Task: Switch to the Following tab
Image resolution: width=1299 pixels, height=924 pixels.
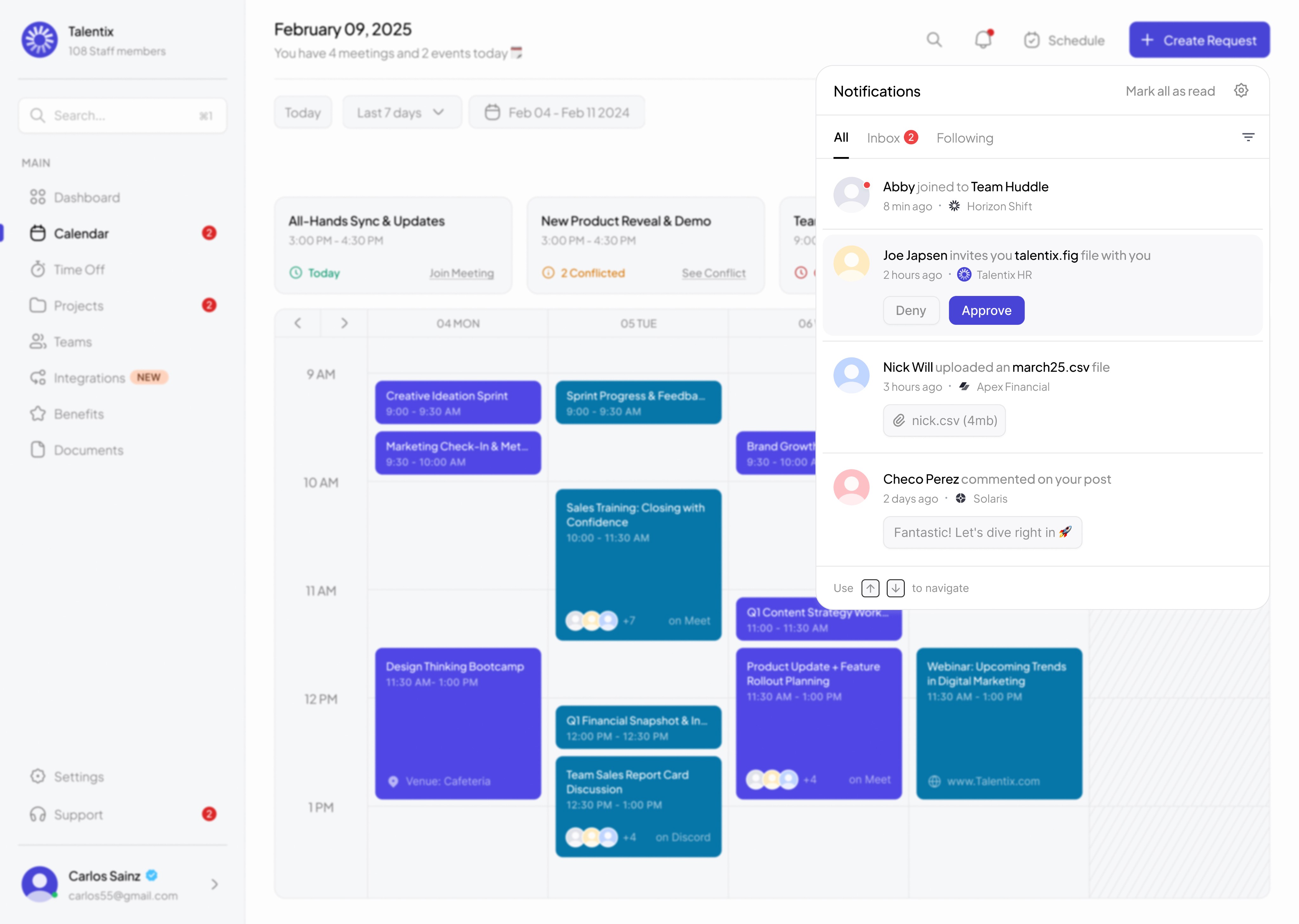Action: click(x=965, y=138)
